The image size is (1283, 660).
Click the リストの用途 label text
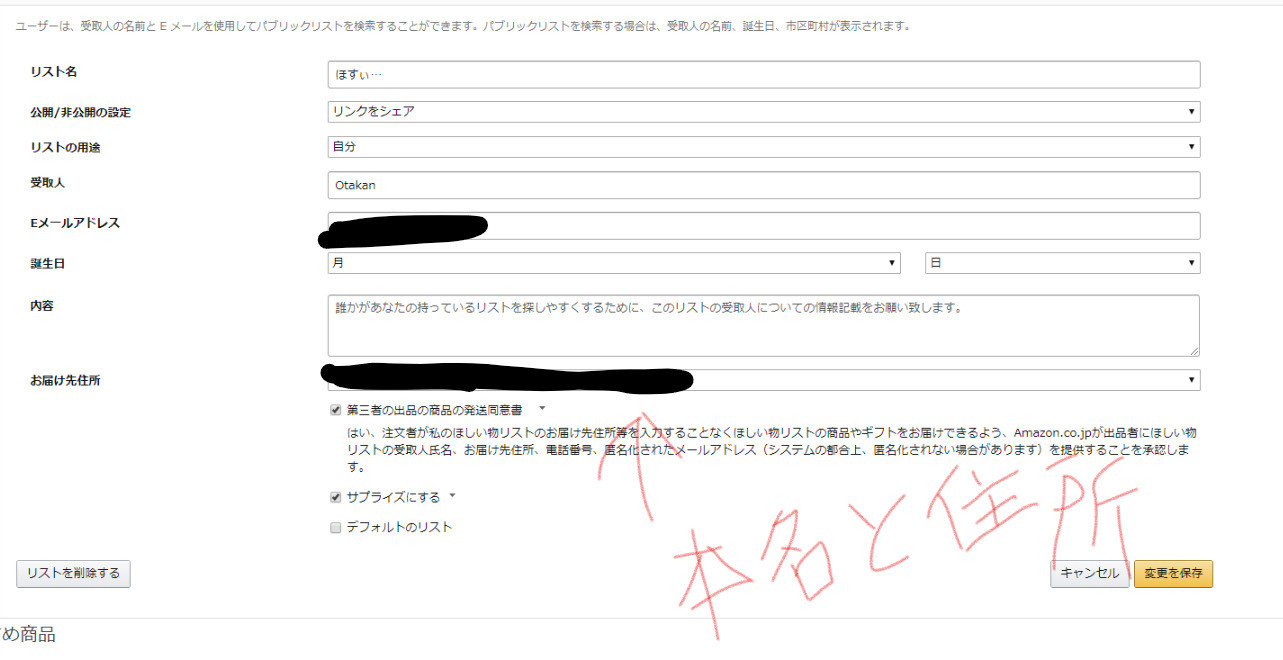tap(66, 147)
